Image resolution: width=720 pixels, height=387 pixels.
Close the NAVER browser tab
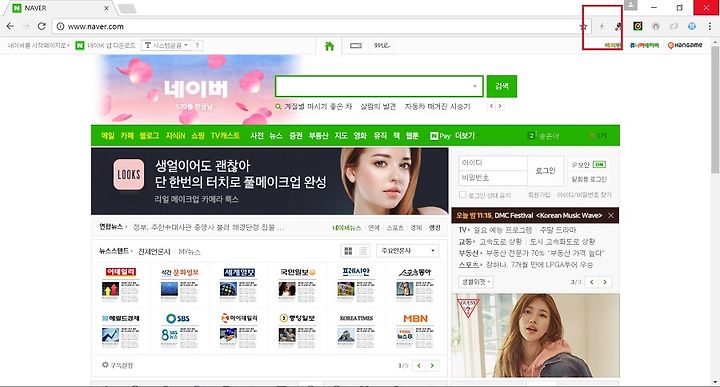(107, 8)
